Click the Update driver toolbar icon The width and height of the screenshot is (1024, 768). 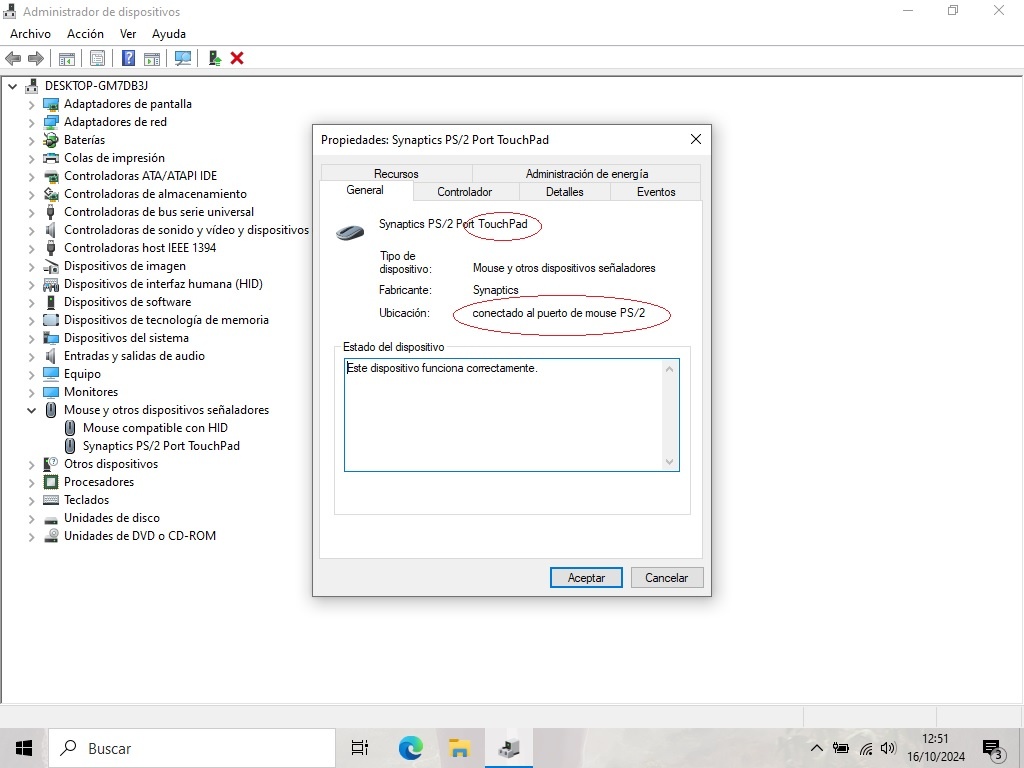[215, 59]
